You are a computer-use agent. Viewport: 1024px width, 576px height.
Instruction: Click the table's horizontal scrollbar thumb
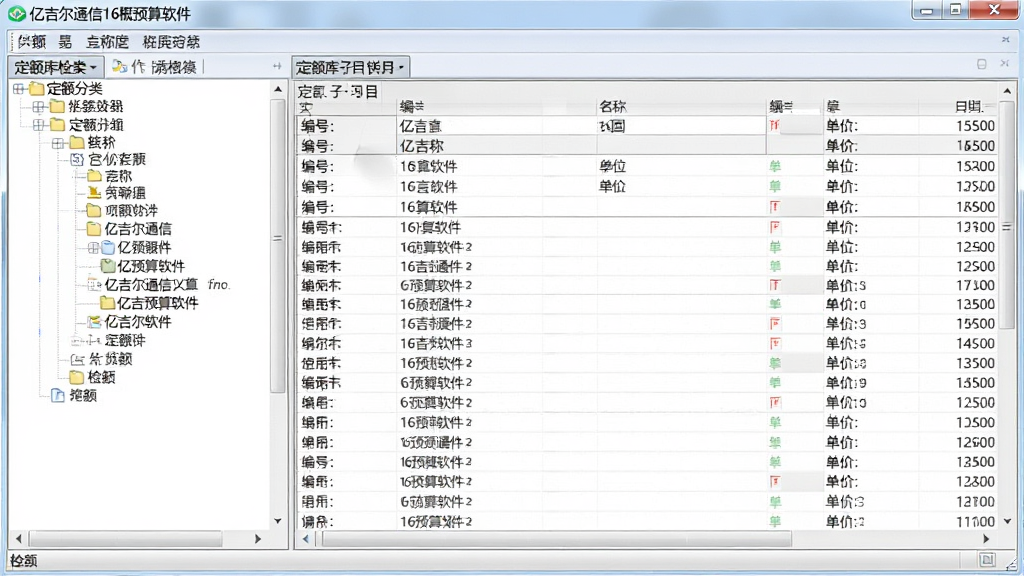pos(556,539)
